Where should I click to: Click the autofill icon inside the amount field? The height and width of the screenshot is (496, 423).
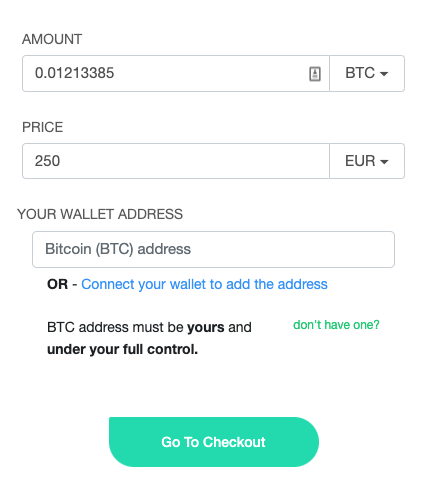click(315, 74)
